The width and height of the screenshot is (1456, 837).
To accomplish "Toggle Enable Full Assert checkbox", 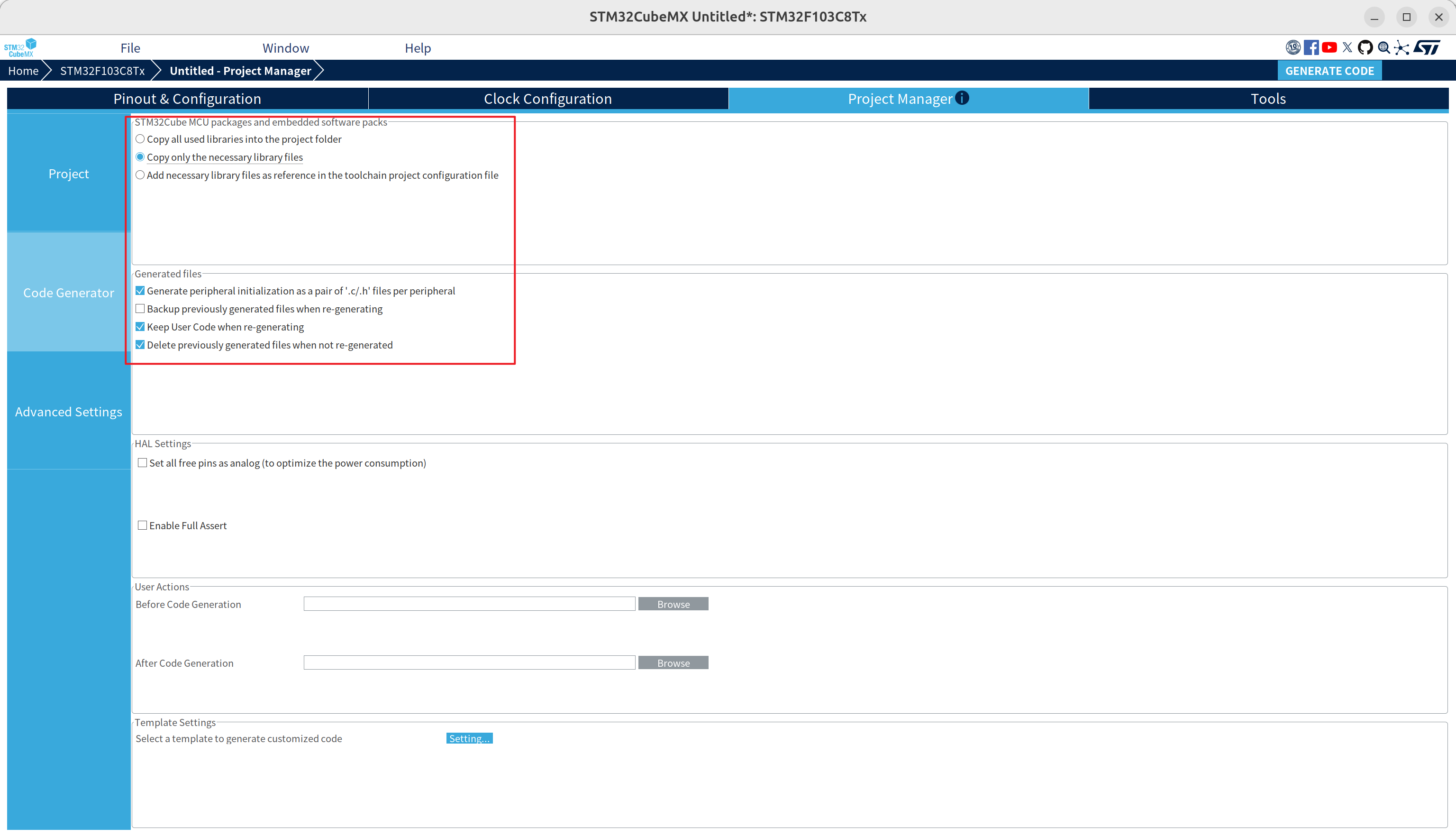I will (143, 525).
